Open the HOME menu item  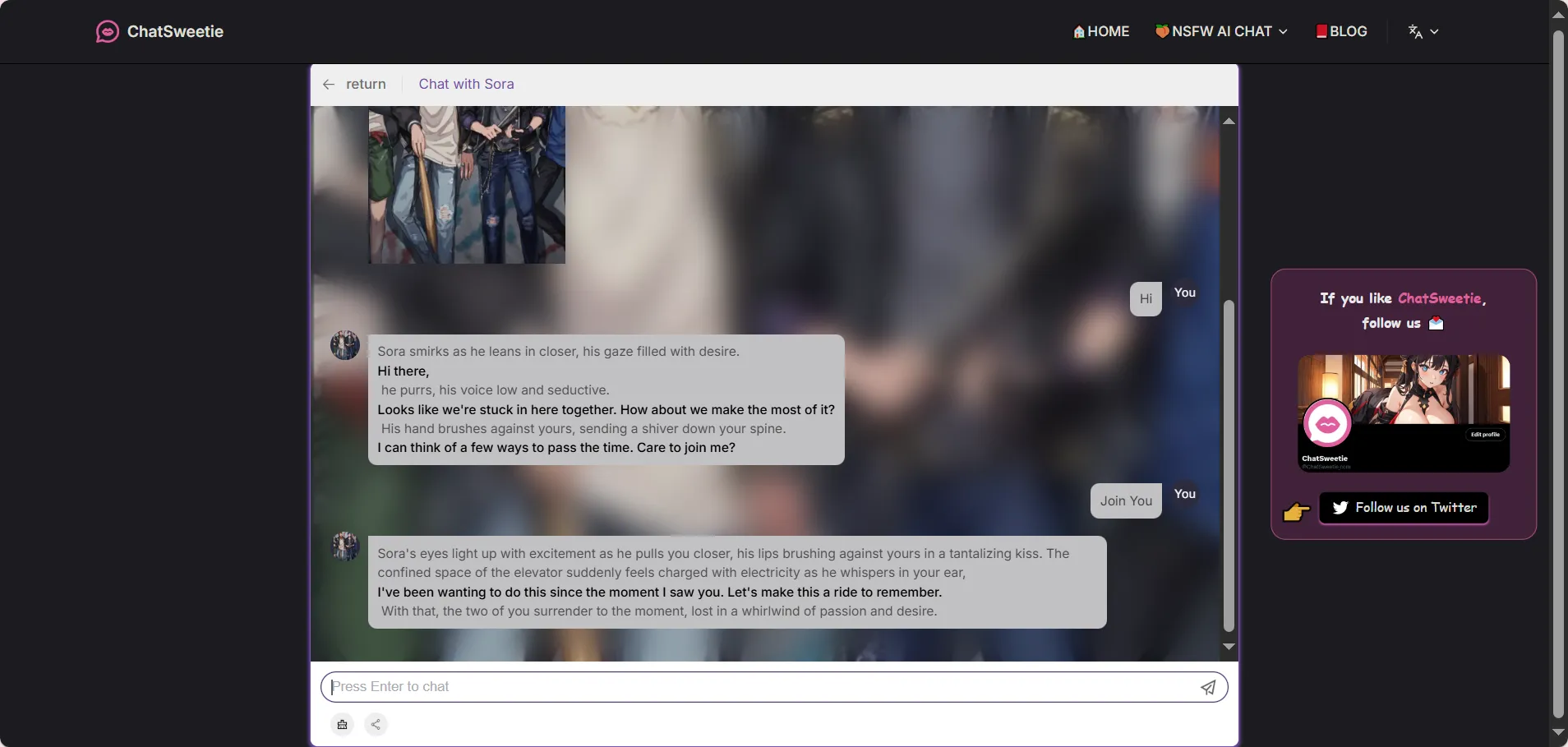pyautogui.click(x=1101, y=31)
